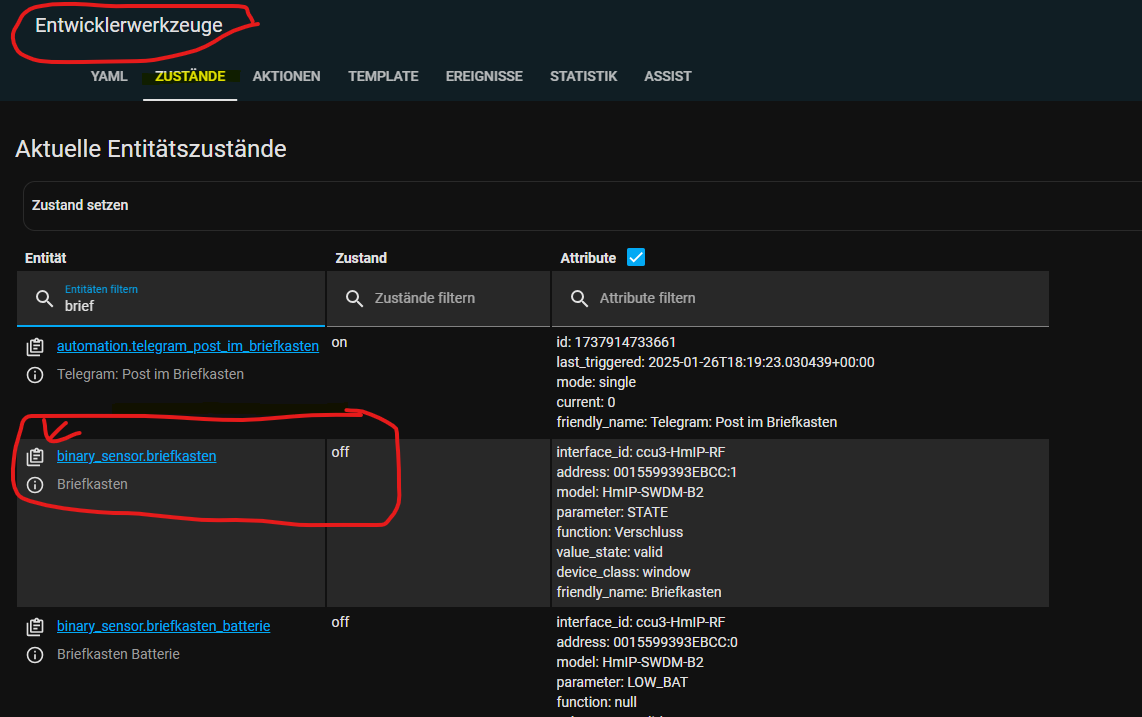Open automation.telegram_post_im_briefkasten link
This screenshot has height=717, width=1142.
188,346
